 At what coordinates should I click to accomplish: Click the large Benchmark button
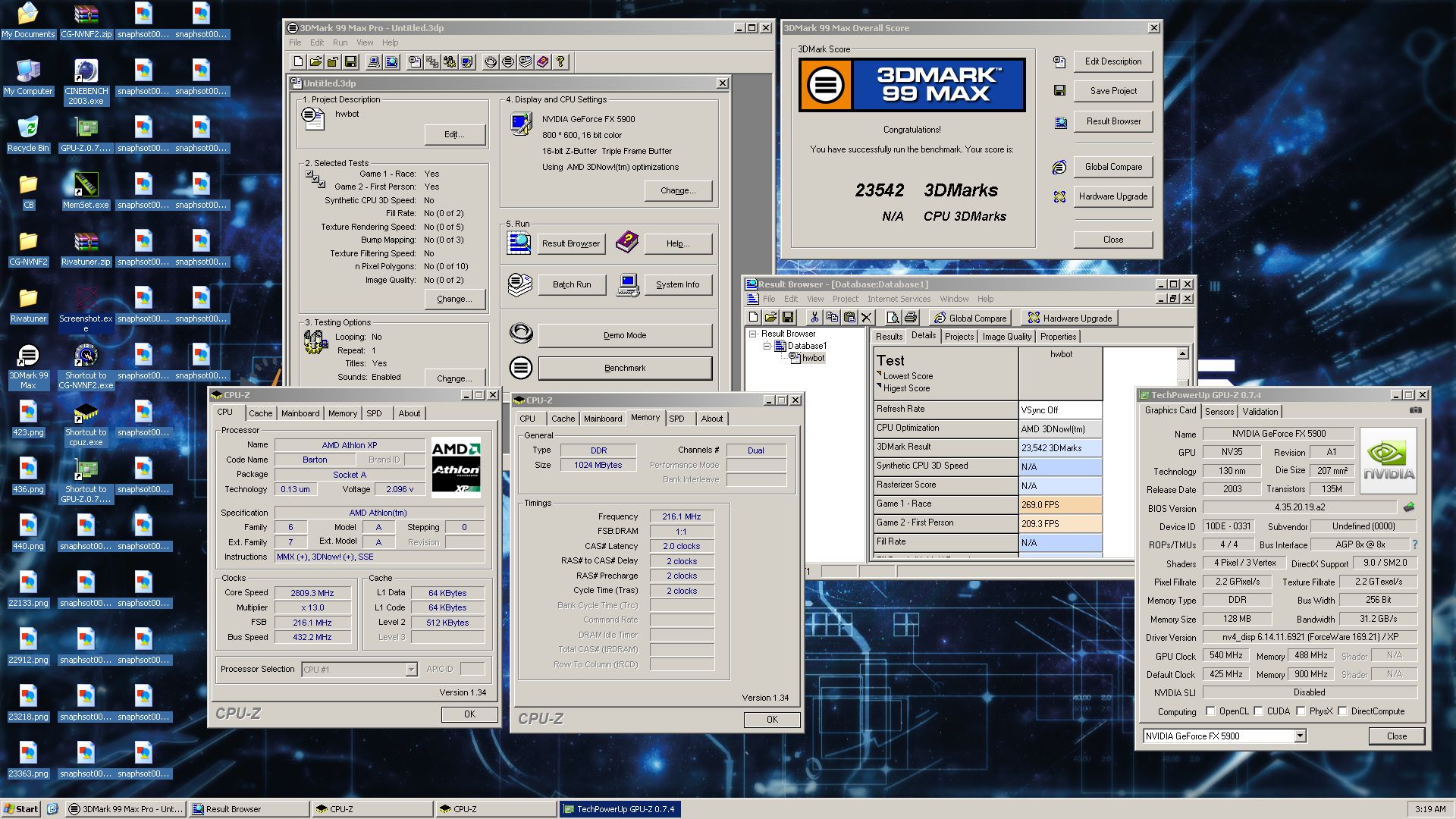click(x=625, y=368)
